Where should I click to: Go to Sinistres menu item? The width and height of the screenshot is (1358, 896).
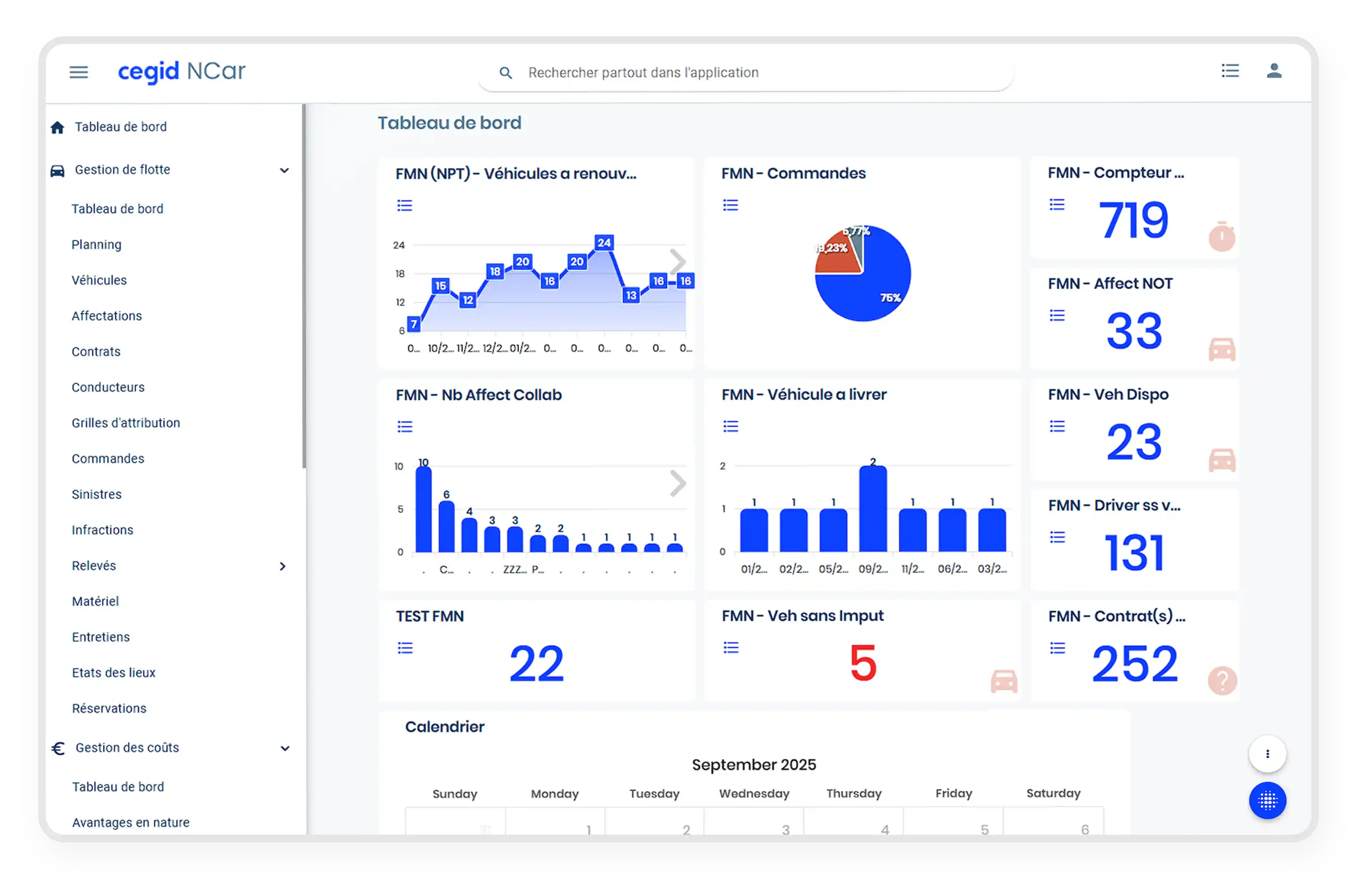pyautogui.click(x=97, y=494)
